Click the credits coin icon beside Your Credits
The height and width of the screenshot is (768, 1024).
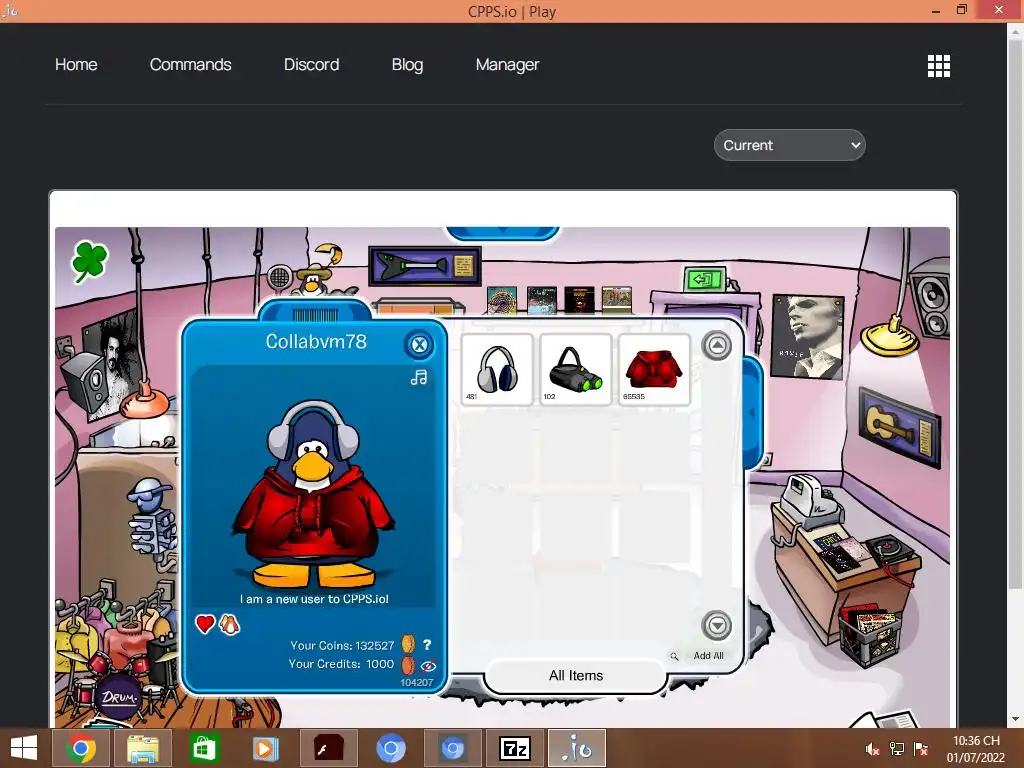pos(408,665)
